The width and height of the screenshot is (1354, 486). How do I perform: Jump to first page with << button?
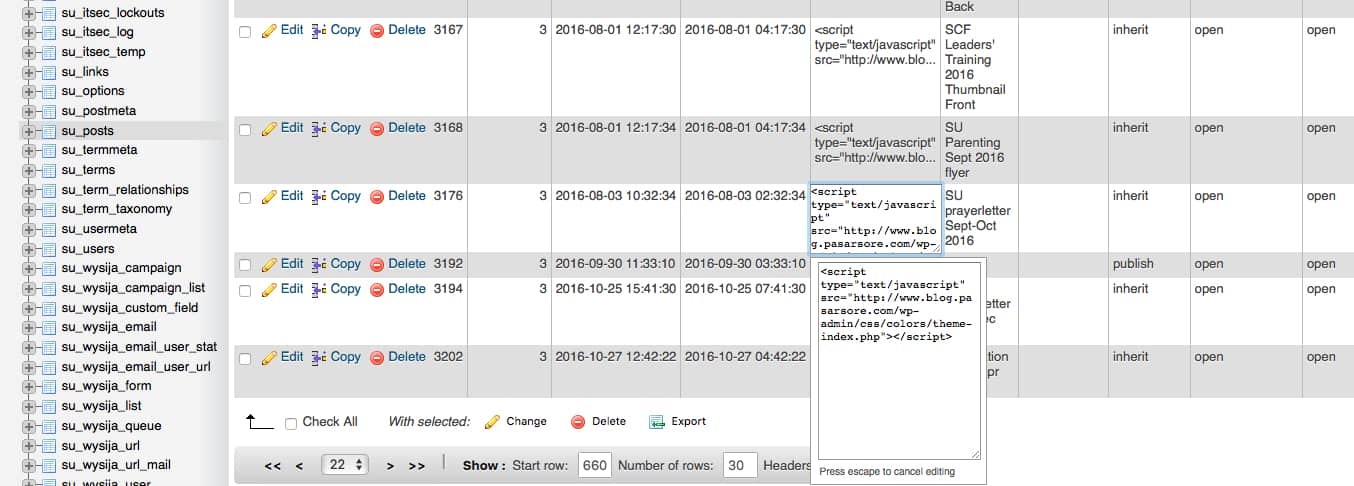(272, 466)
